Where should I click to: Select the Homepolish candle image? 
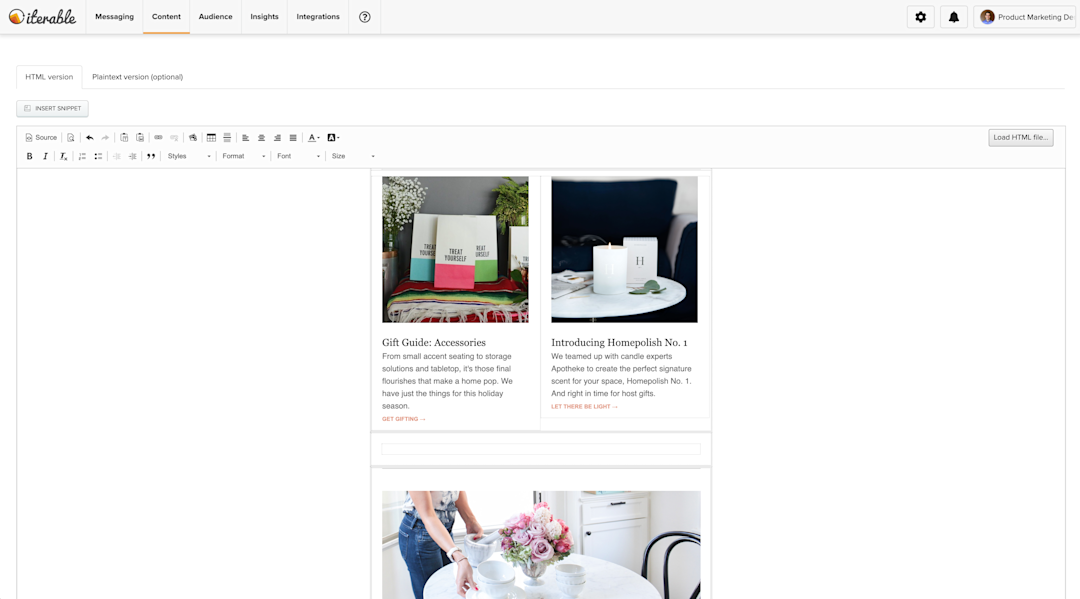[x=624, y=249]
